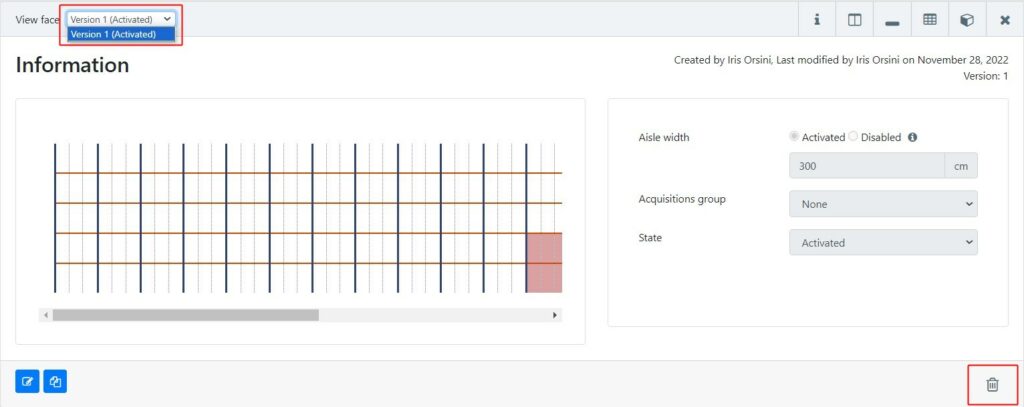Viewport: 1024px width, 407px height.
Task: Switch to the columns layout view
Action: (x=854, y=19)
